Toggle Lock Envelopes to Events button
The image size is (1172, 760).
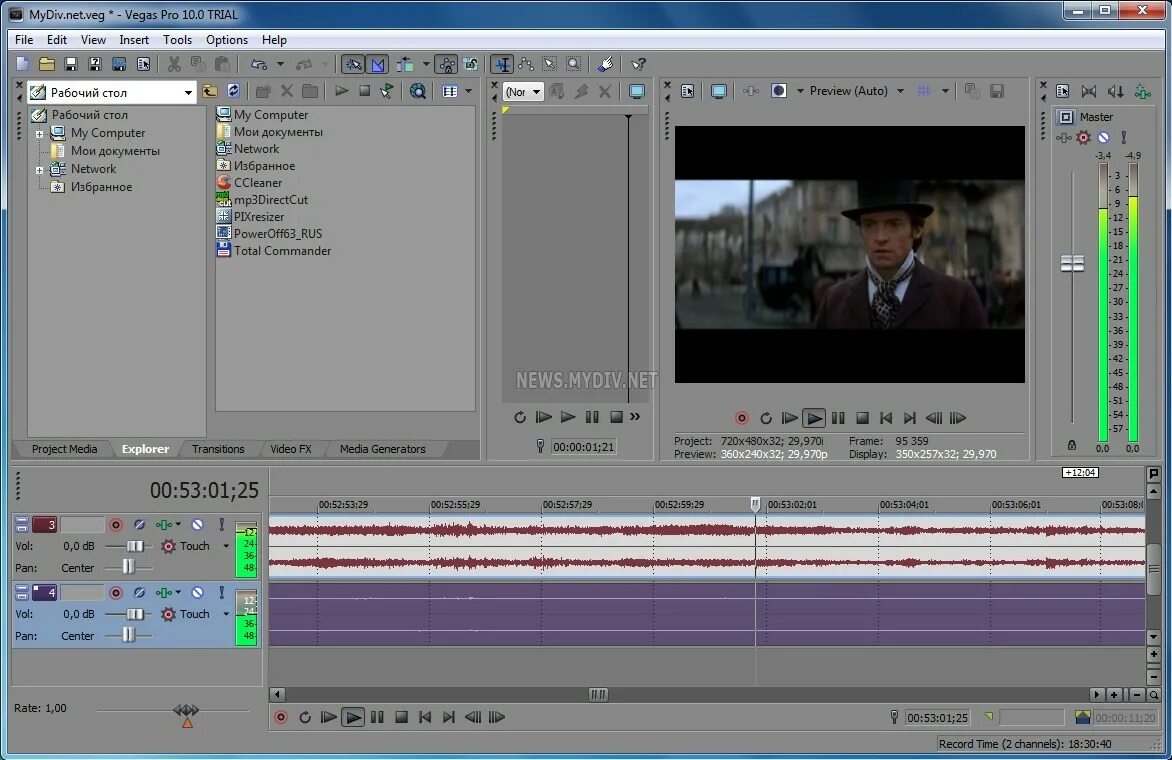click(446, 64)
